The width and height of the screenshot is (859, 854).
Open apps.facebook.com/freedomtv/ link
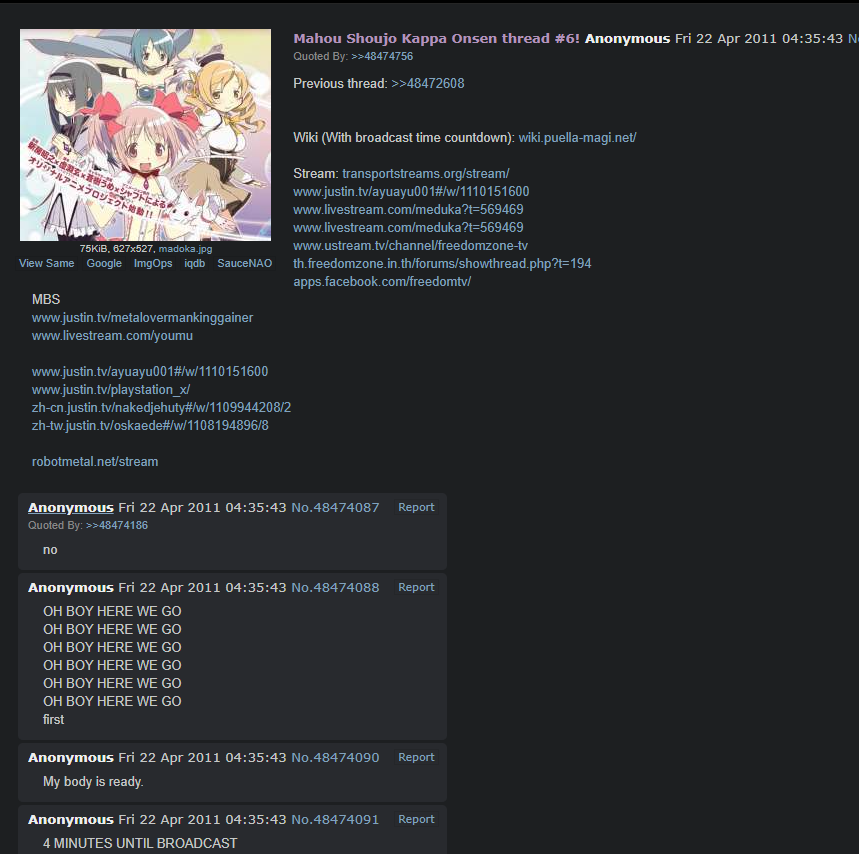pos(382,282)
